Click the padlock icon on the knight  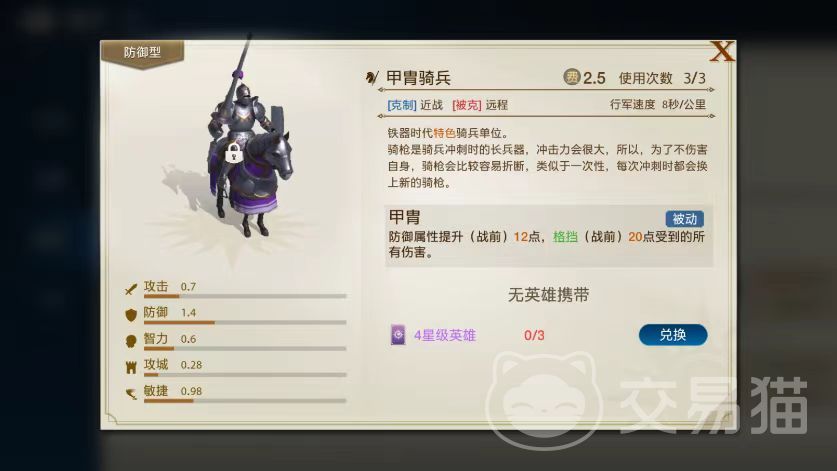(x=234, y=153)
